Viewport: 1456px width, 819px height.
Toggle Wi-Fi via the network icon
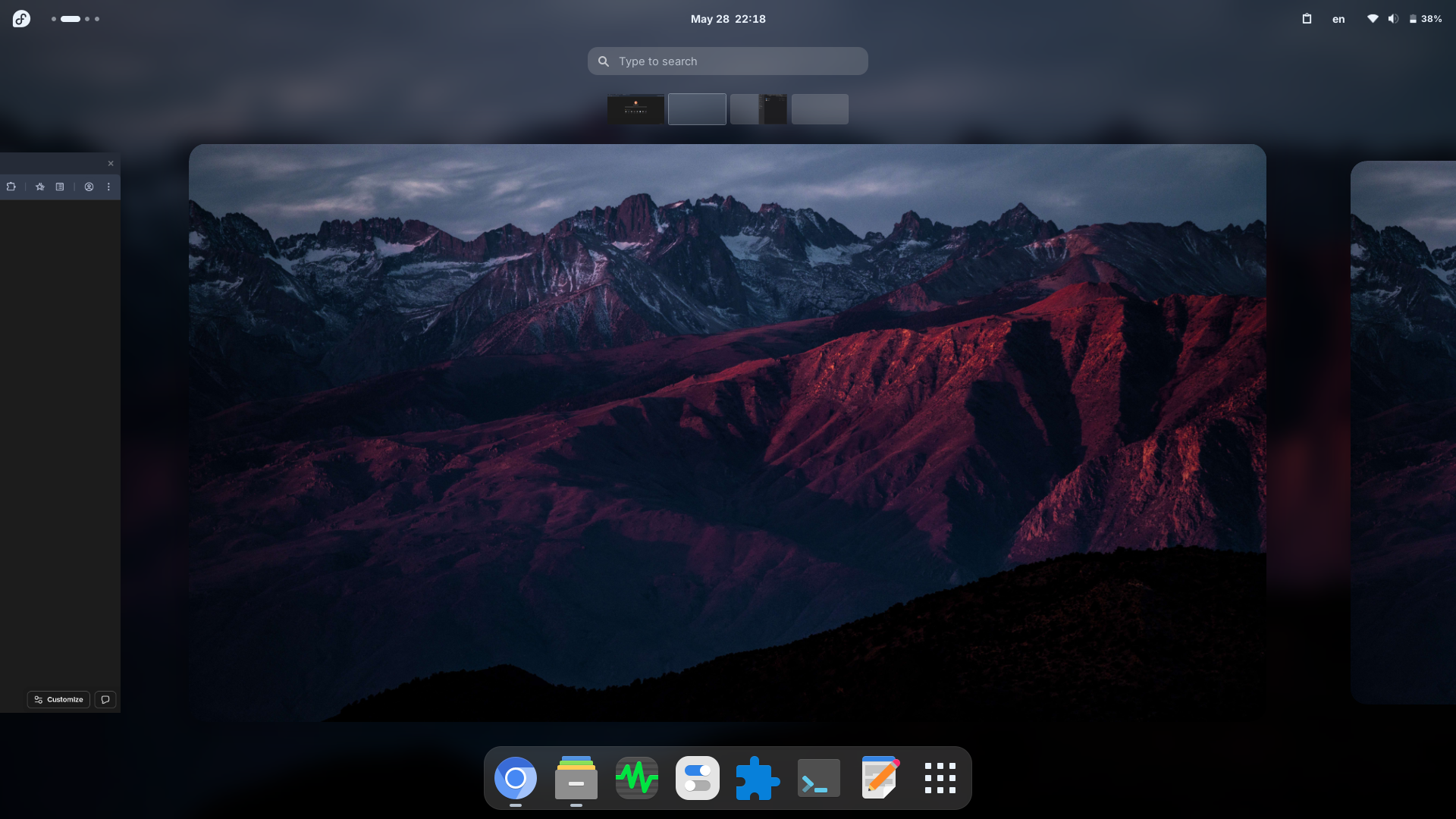pos(1372,18)
